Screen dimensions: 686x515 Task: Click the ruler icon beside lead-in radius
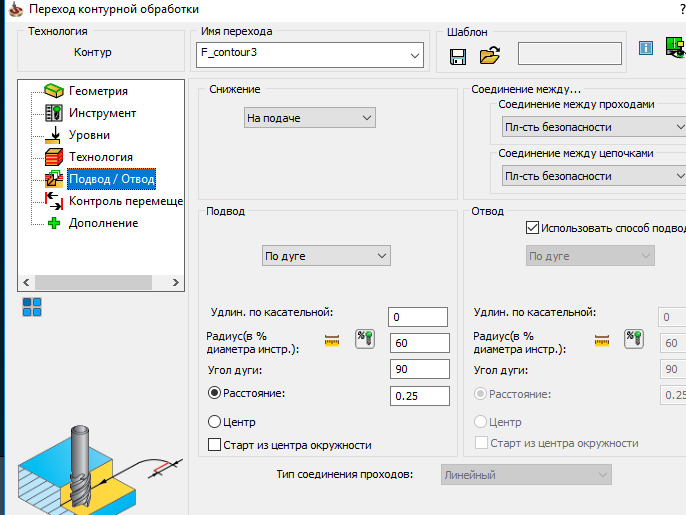[333, 341]
